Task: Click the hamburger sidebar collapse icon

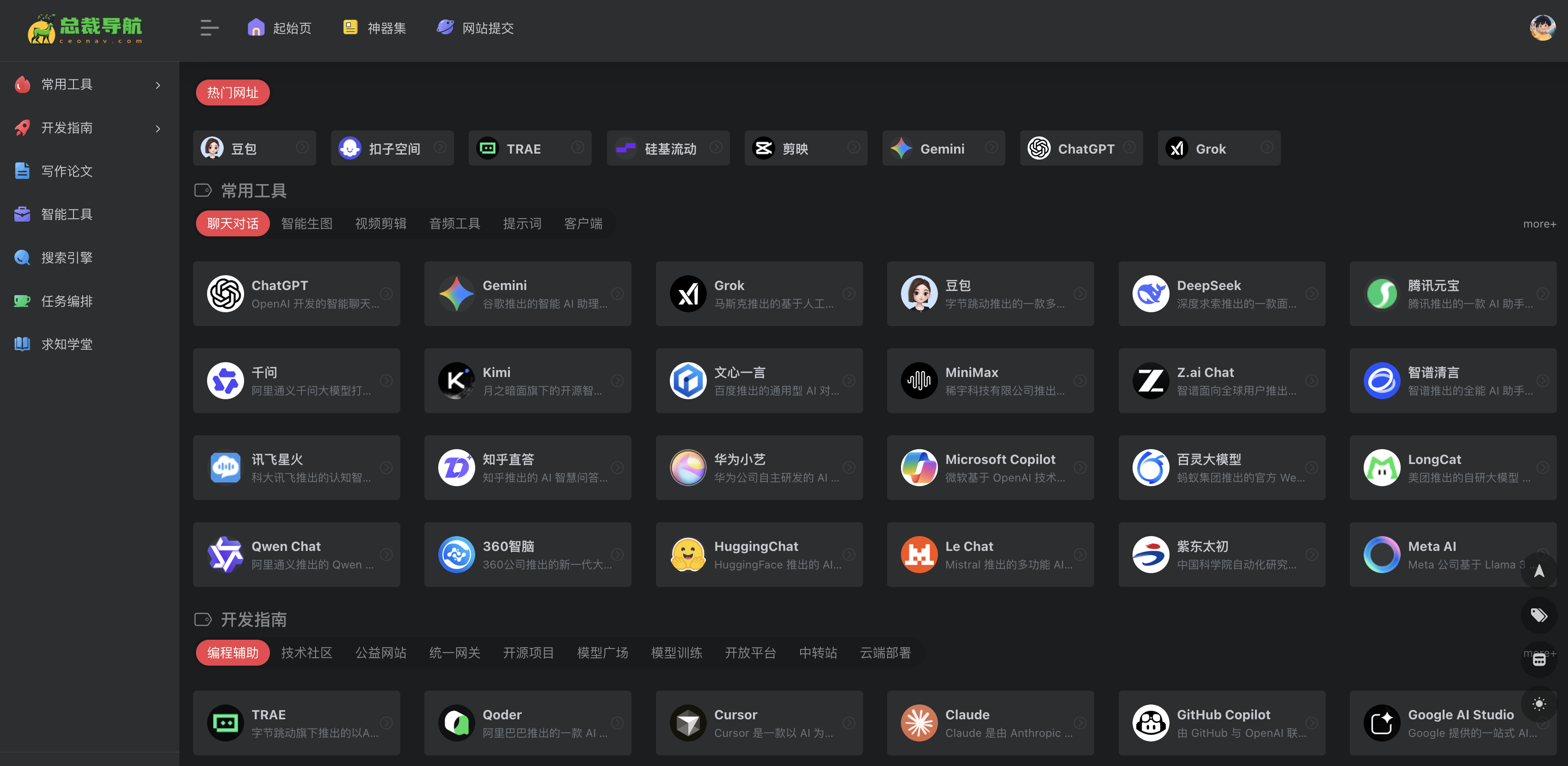Action: (209, 28)
